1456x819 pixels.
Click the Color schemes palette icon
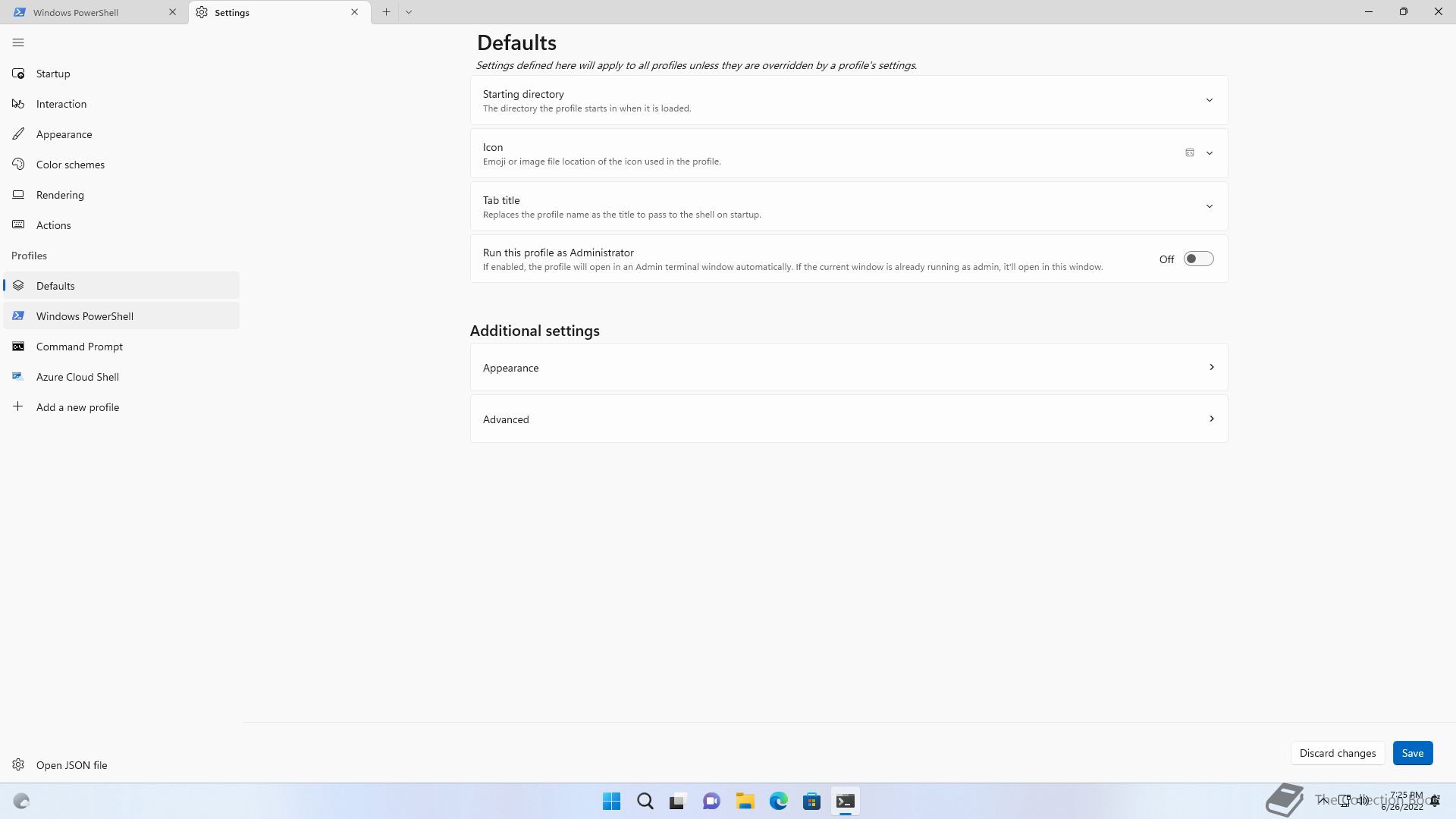18,165
